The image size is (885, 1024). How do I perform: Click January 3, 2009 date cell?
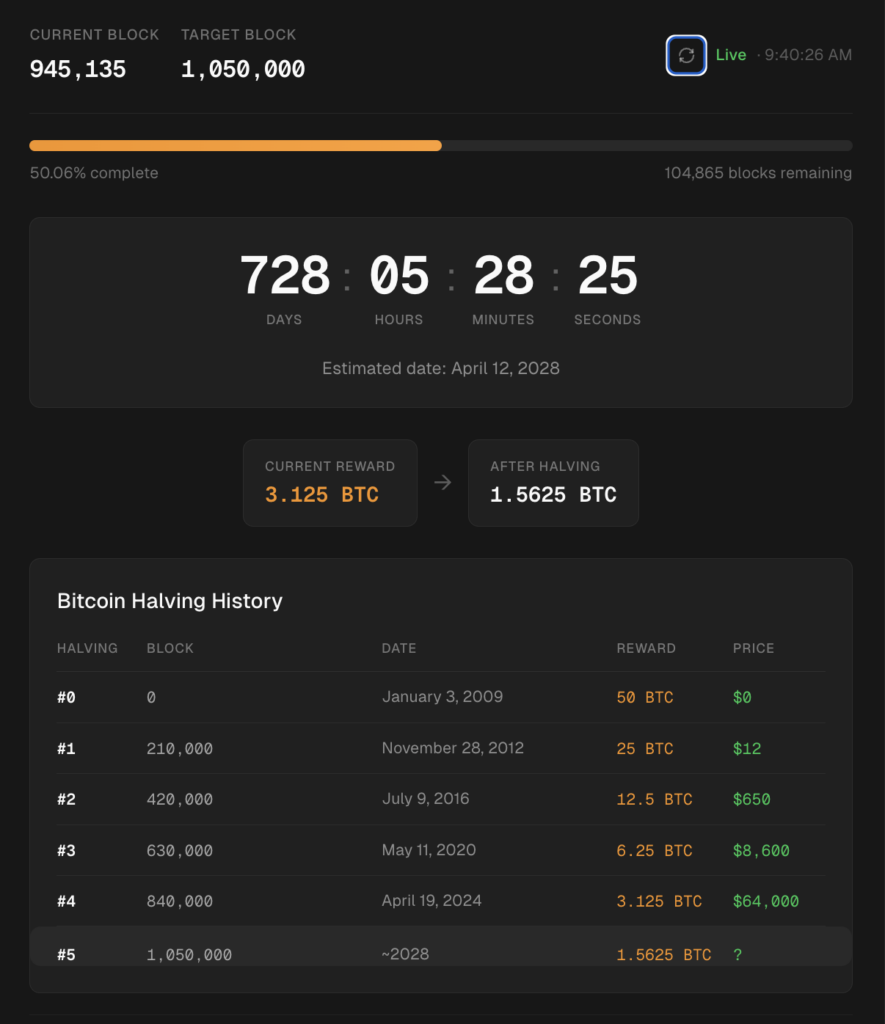[442, 697]
